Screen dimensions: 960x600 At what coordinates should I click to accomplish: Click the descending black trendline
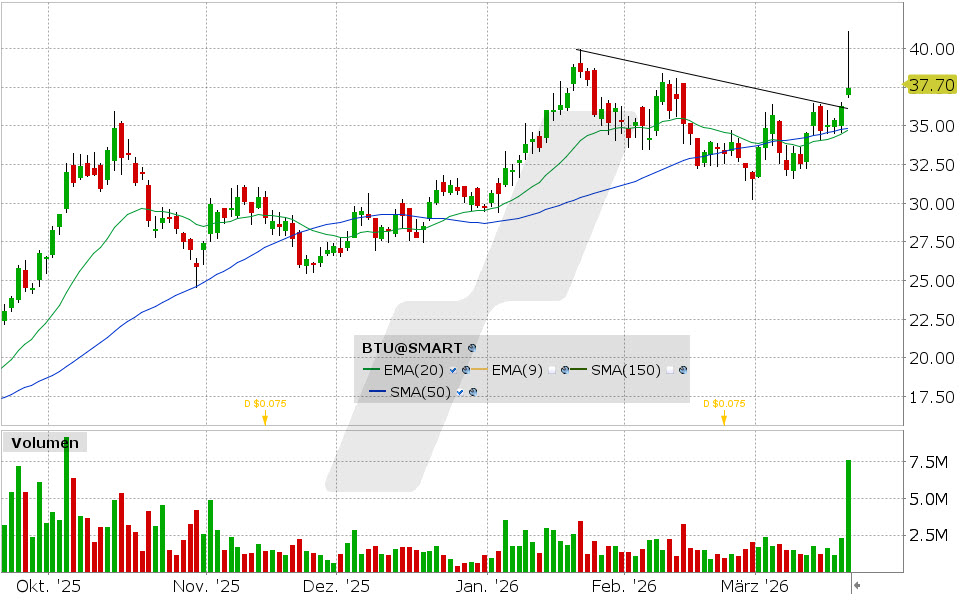710,78
